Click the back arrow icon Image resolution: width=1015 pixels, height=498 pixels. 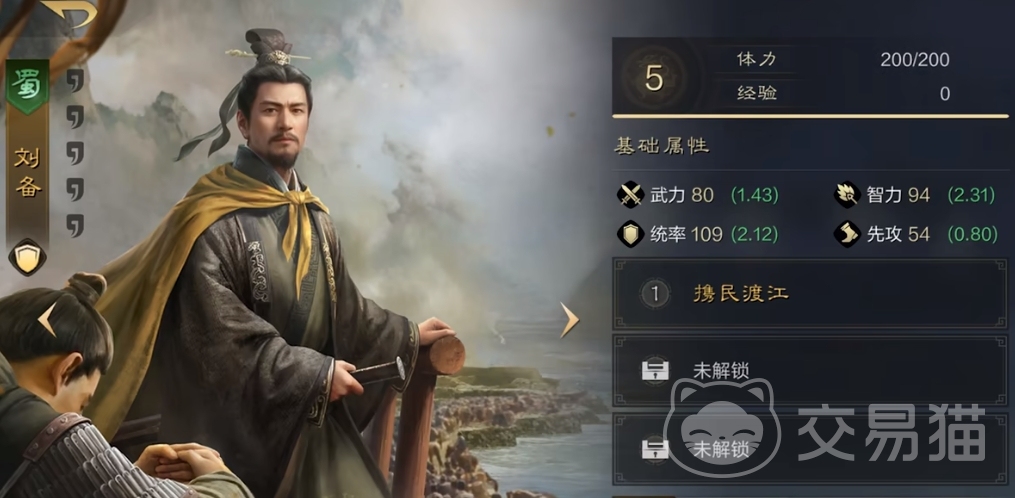coord(69,12)
